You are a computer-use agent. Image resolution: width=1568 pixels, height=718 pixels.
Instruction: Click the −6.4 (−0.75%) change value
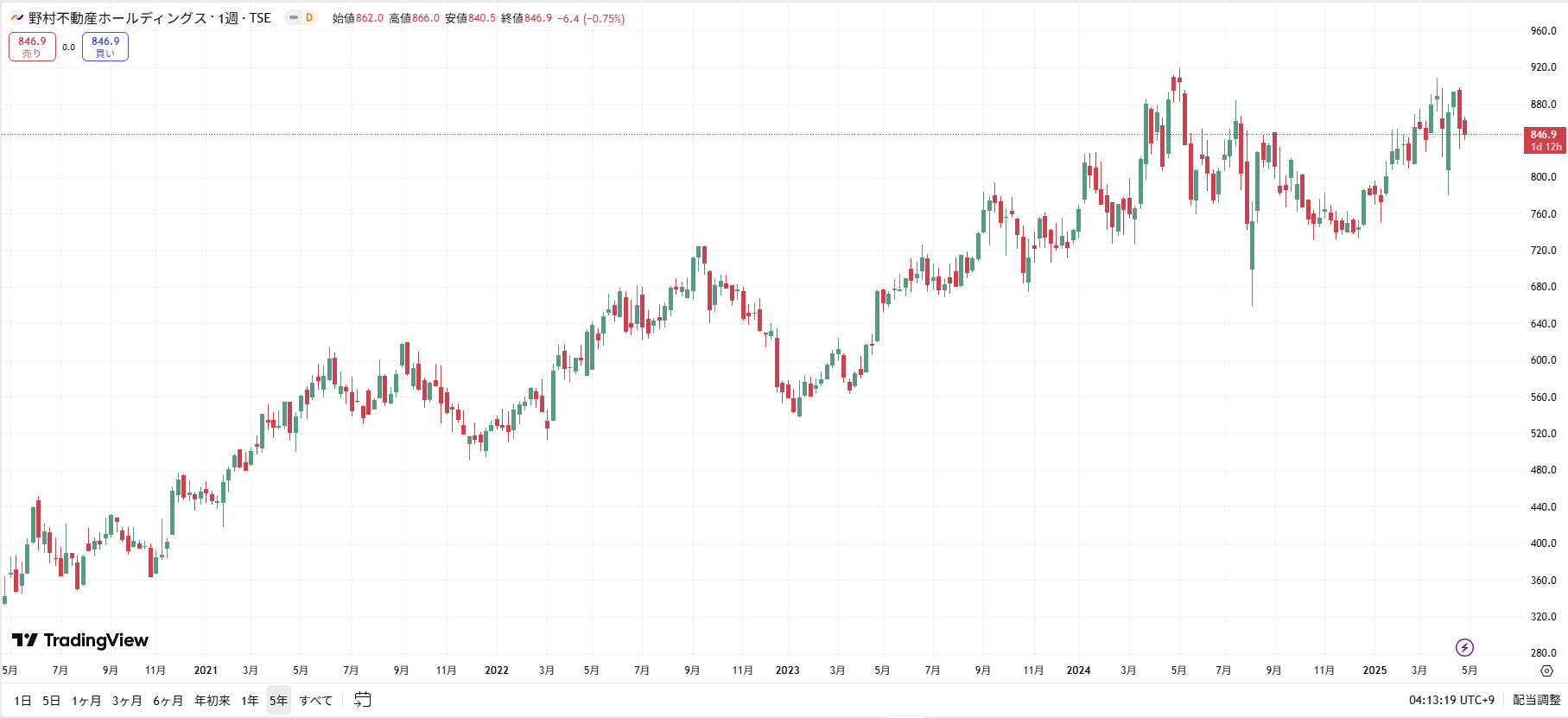(x=591, y=18)
